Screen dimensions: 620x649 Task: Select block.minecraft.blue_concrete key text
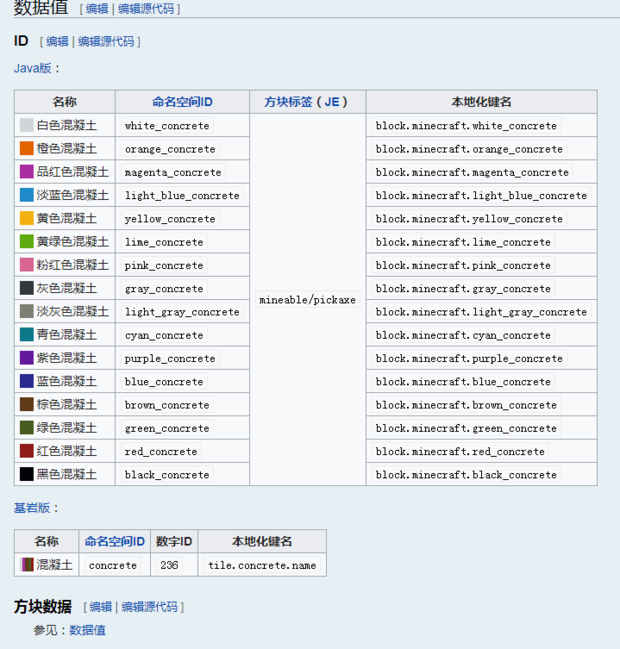pyautogui.click(x=463, y=381)
